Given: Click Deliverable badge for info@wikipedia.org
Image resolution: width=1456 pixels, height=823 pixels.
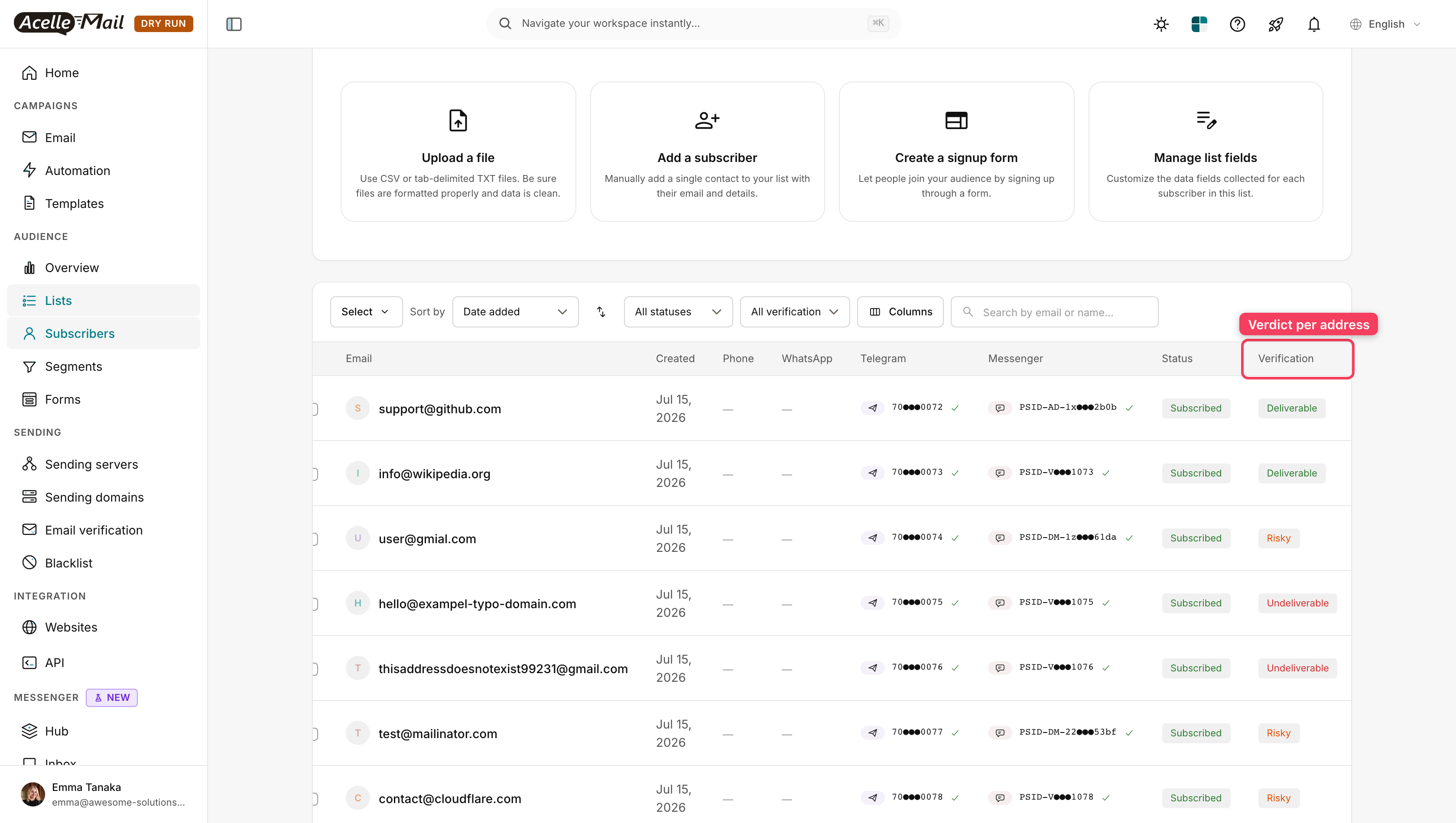Looking at the screenshot, I should point(1291,473).
